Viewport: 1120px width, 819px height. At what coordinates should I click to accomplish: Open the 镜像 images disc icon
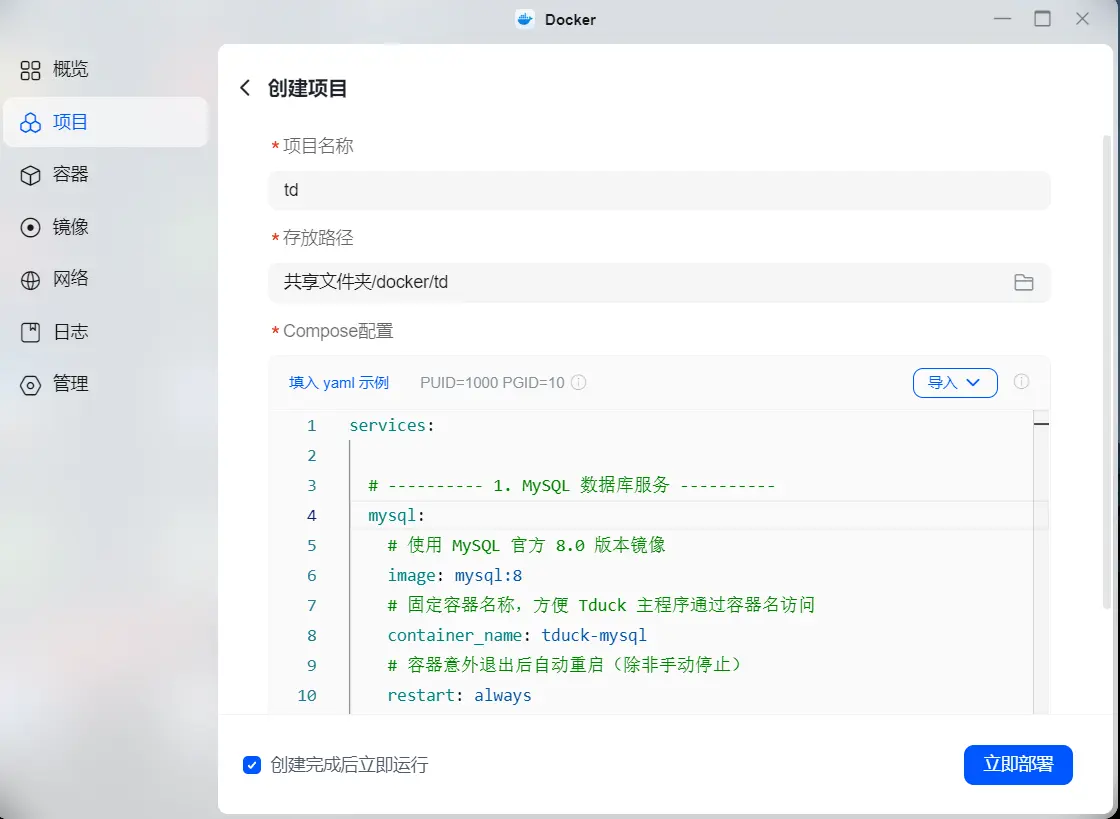click(30, 228)
